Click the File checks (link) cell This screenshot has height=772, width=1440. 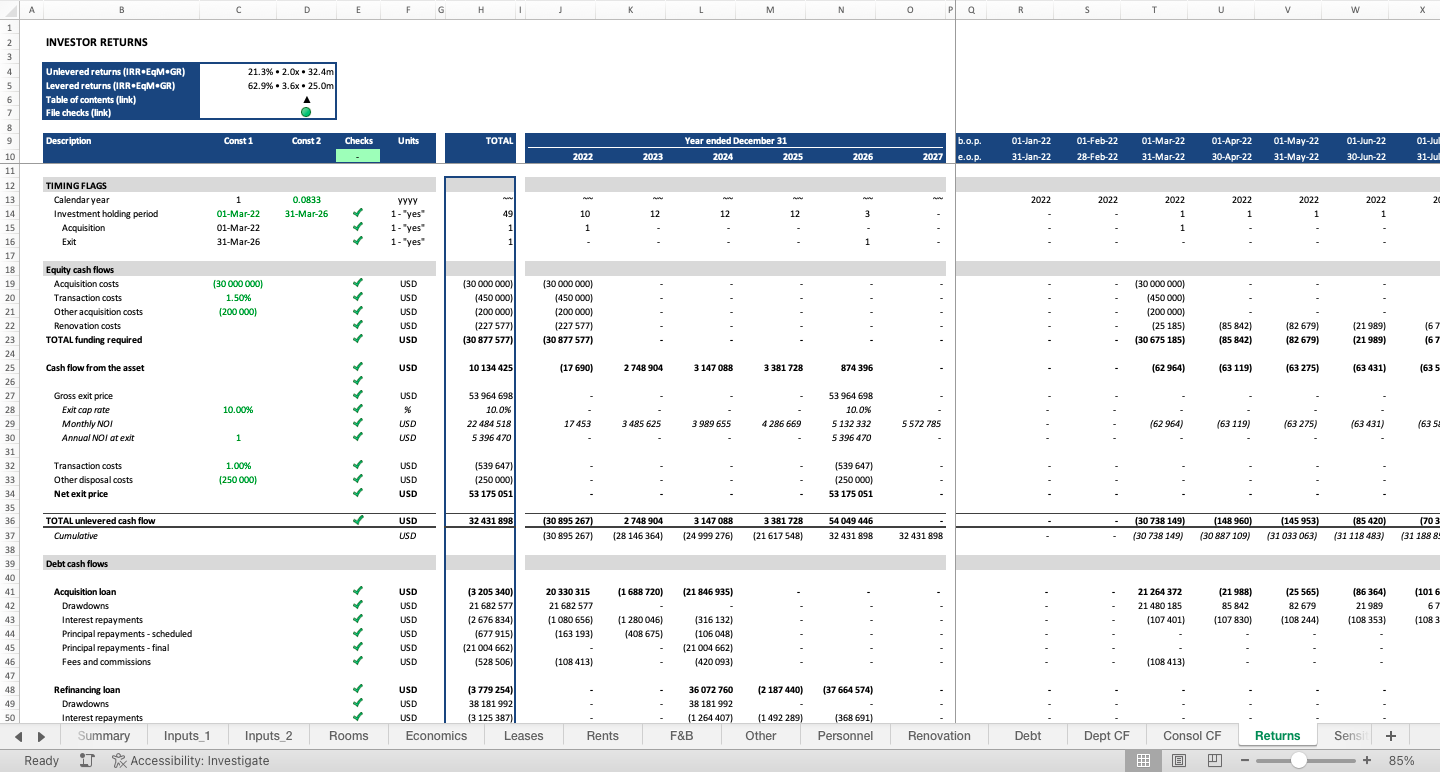point(121,113)
